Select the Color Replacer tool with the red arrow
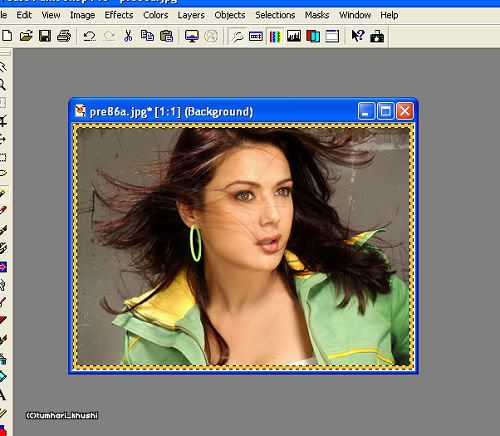 click(3, 267)
